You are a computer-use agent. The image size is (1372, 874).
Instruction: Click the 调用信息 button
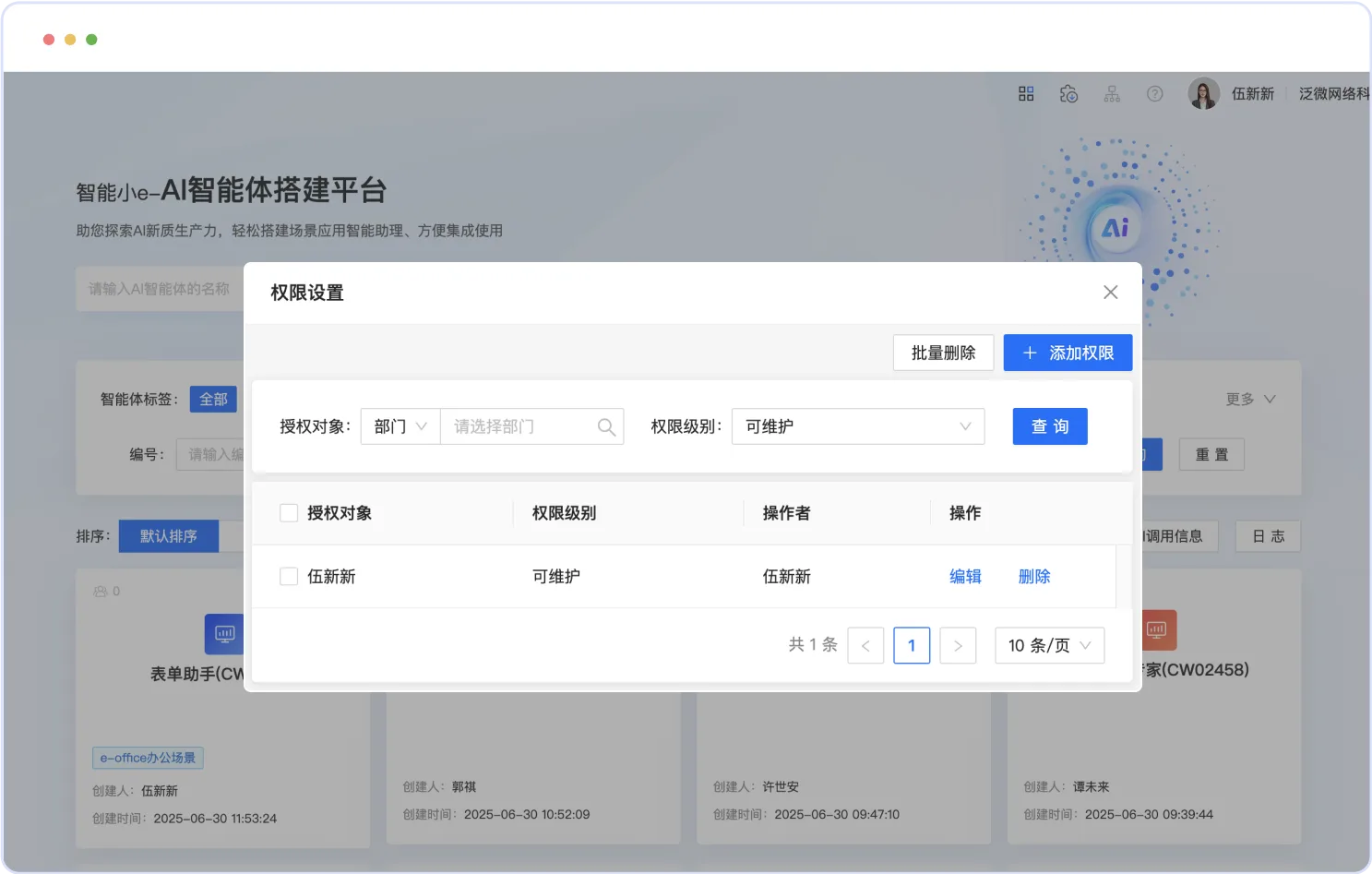(x=1178, y=536)
